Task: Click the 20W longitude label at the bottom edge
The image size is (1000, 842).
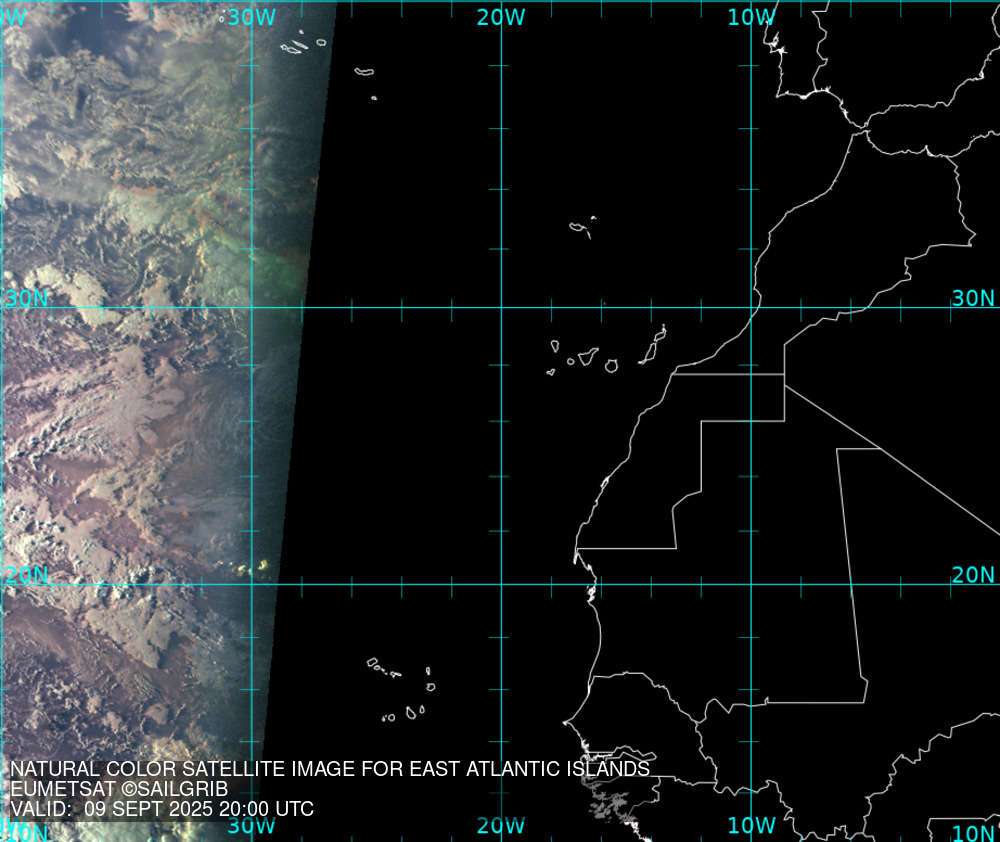Action: (501, 825)
